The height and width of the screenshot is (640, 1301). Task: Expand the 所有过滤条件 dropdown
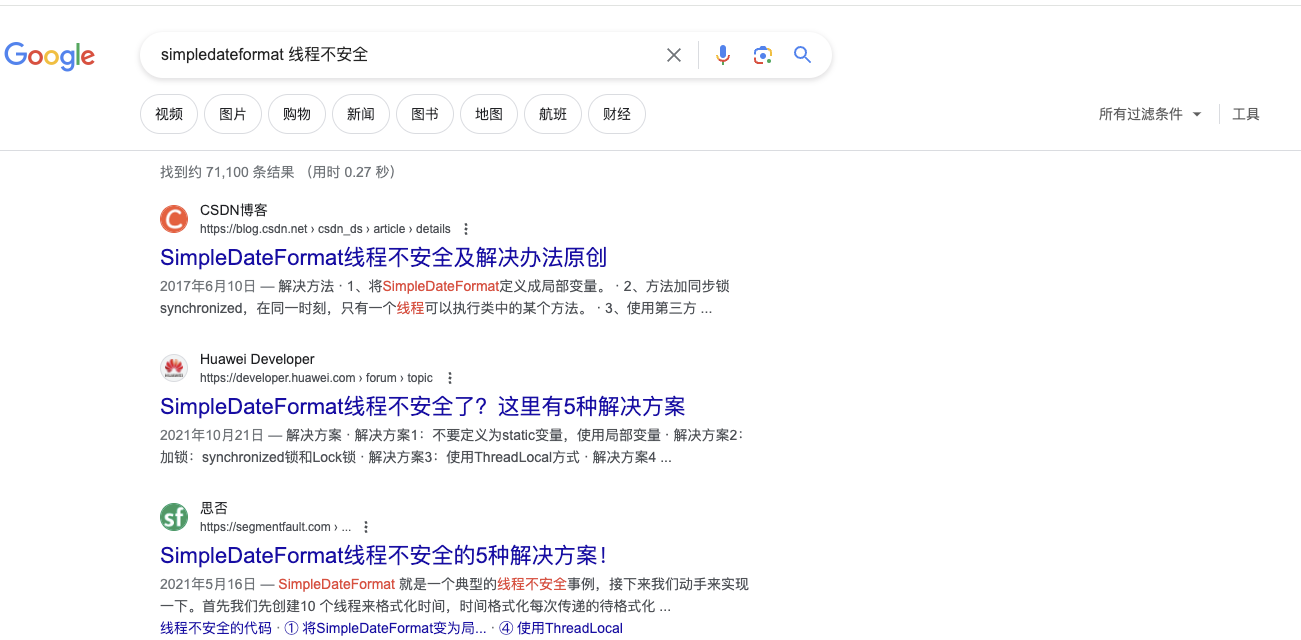pyautogui.click(x=1150, y=114)
